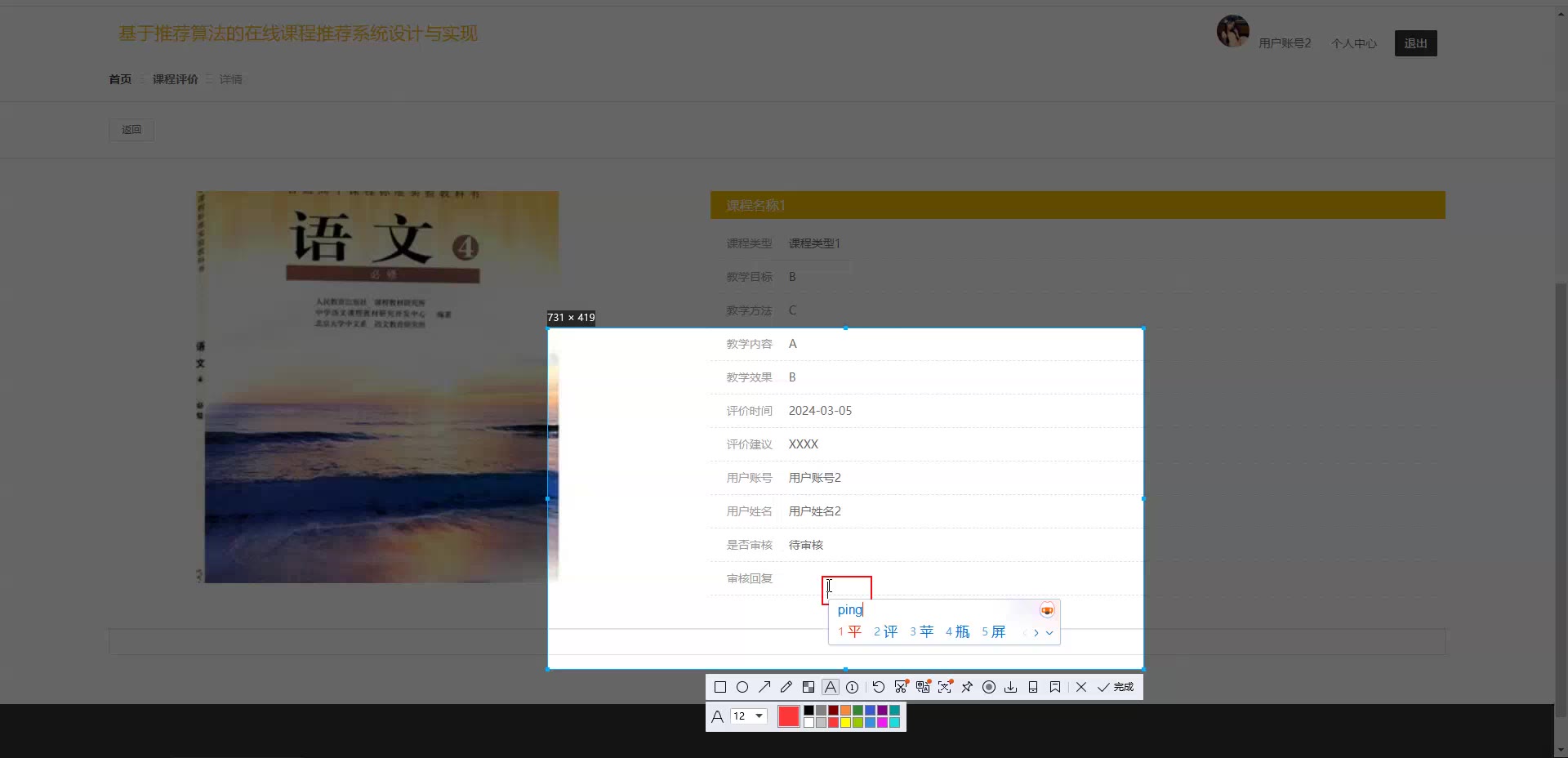Select the numbered step marker tool

coord(853,687)
